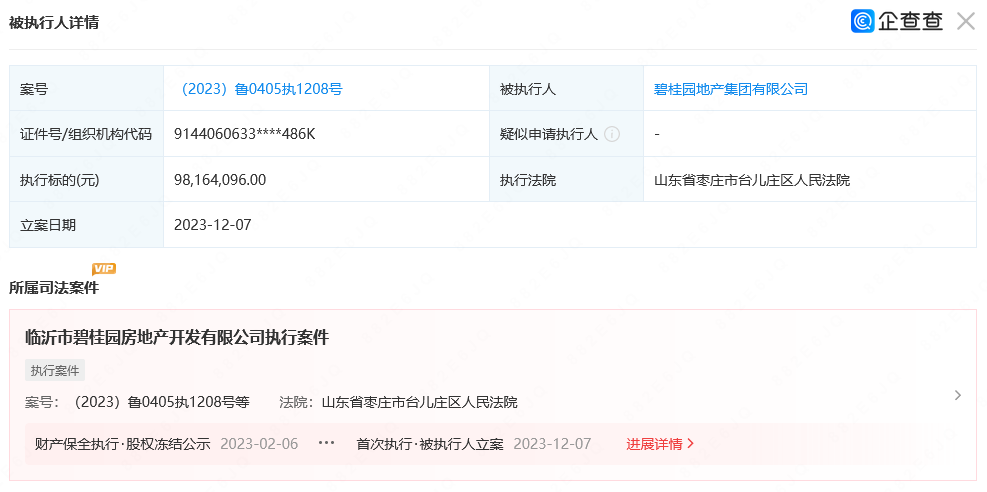
Task: Click the 案号 label in card: (2023)鲁0405执1208号等
Action: click(x=137, y=402)
